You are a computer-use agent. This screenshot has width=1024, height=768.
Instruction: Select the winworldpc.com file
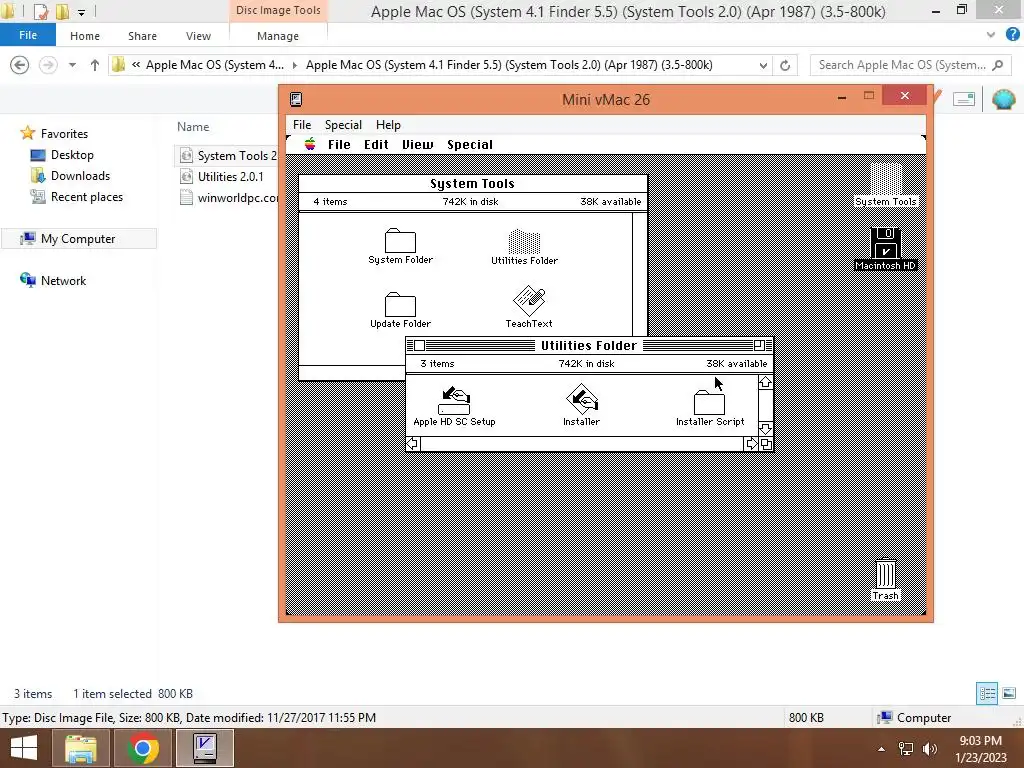point(229,197)
